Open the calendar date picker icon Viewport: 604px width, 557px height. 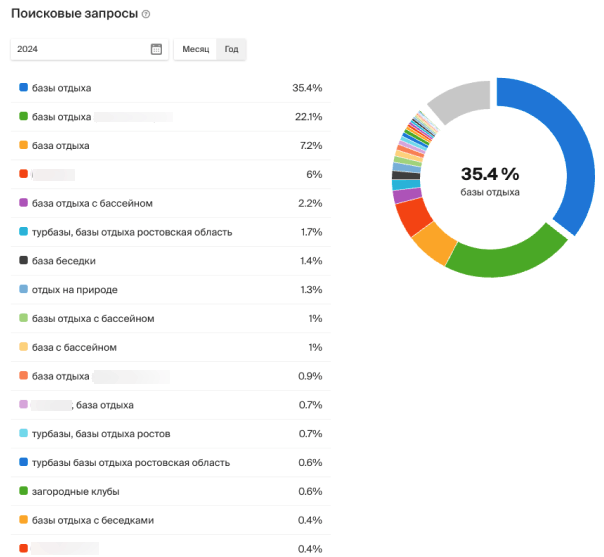pyautogui.click(x=156, y=49)
